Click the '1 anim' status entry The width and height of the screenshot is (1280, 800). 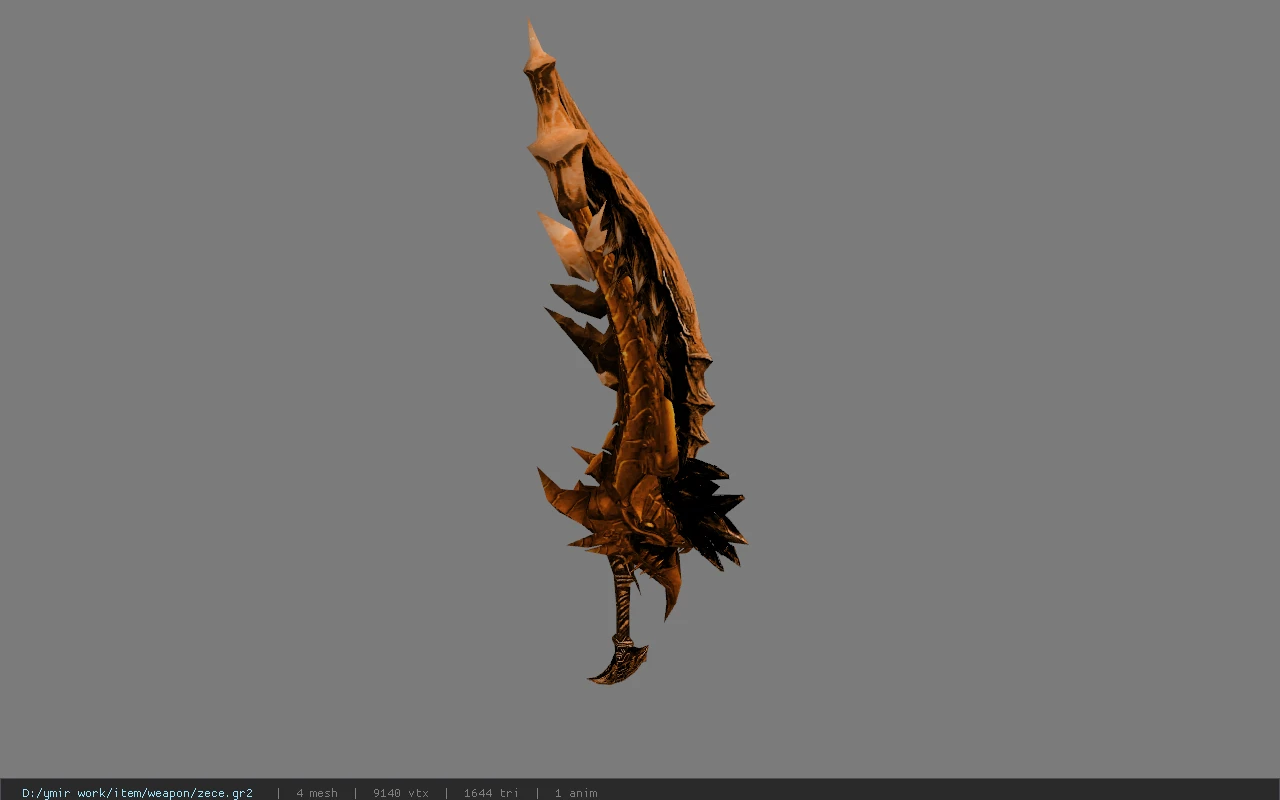pos(576,793)
